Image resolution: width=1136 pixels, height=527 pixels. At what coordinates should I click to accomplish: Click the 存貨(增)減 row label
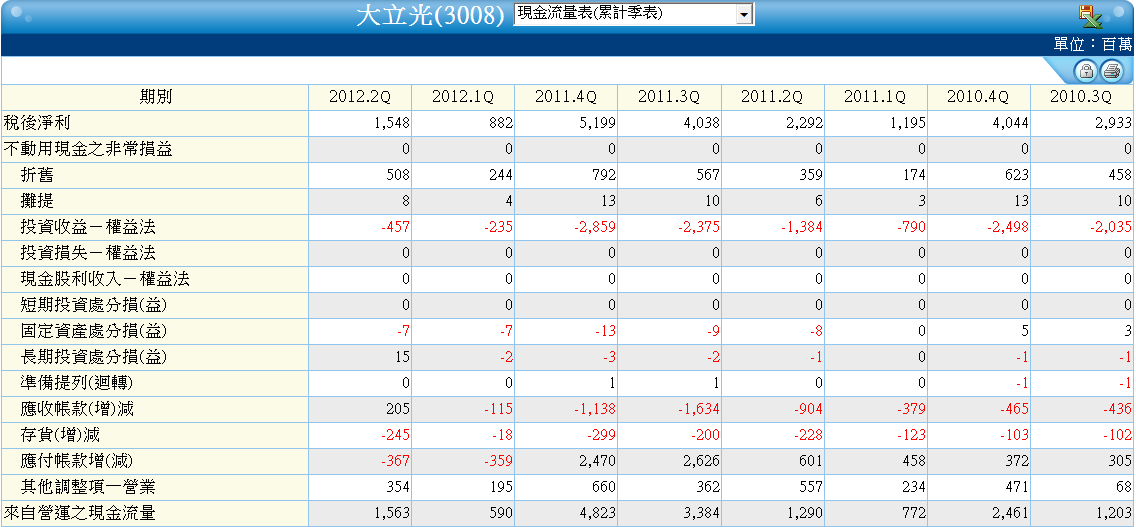pyautogui.click(x=61, y=436)
